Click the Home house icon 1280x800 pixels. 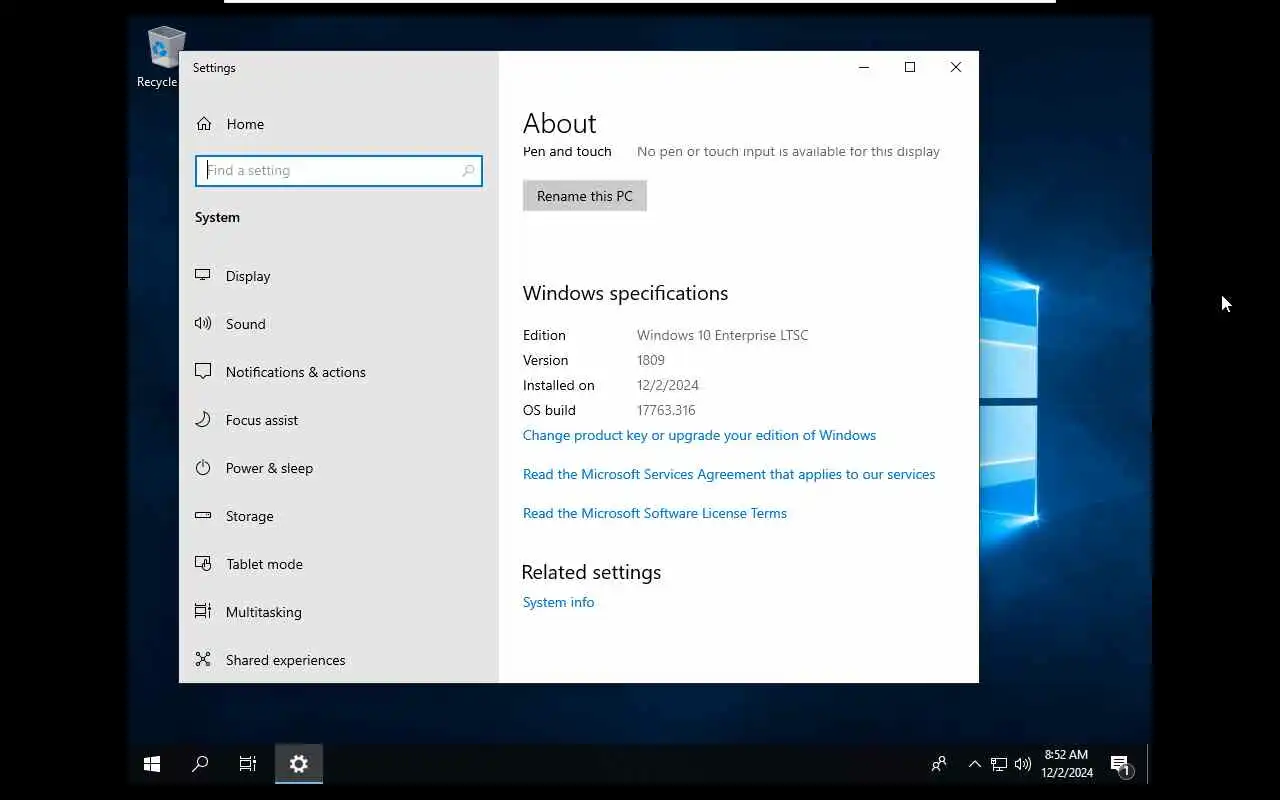(x=204, y=124)
